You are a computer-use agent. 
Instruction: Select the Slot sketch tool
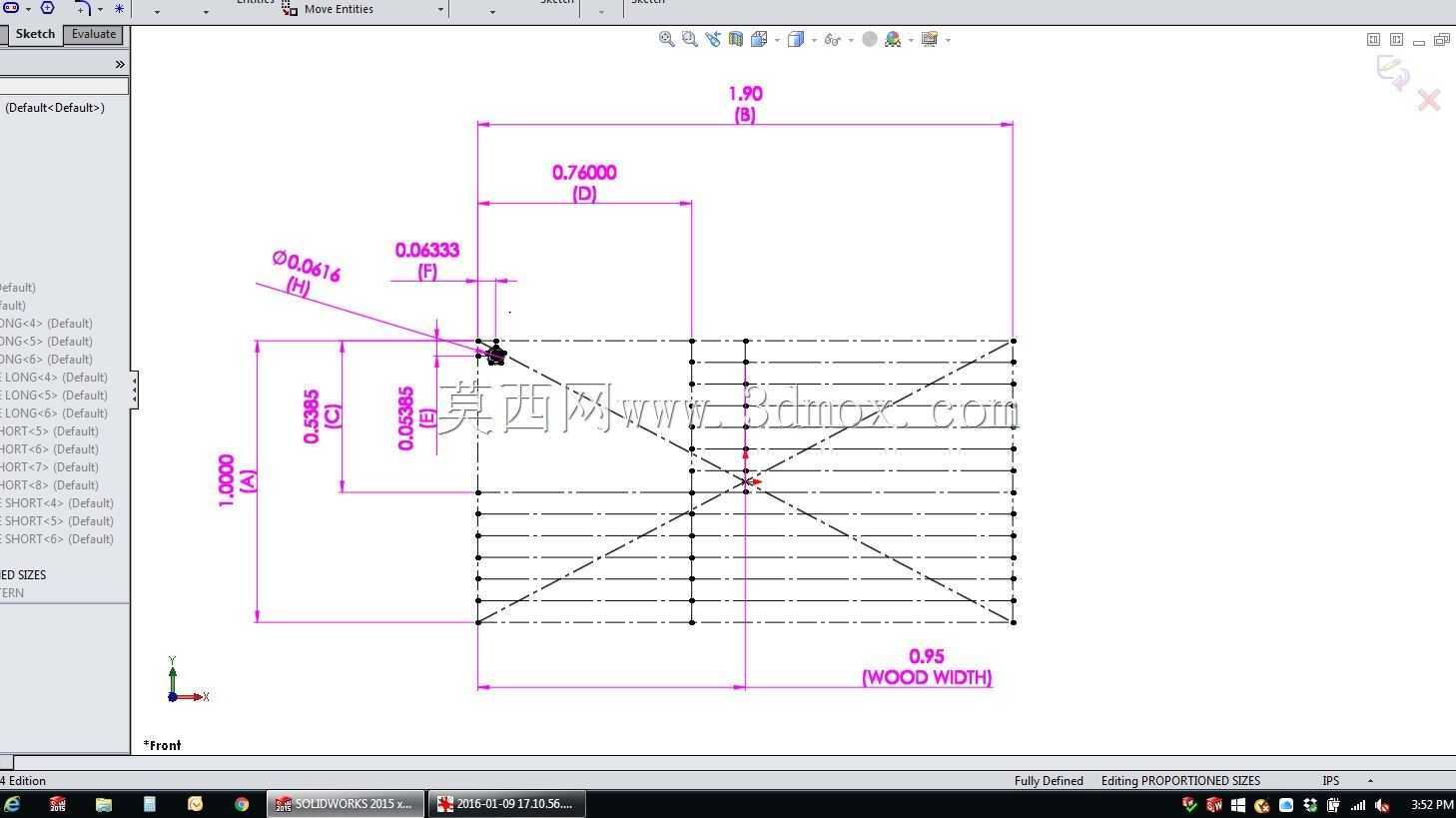tap(10, 7)
